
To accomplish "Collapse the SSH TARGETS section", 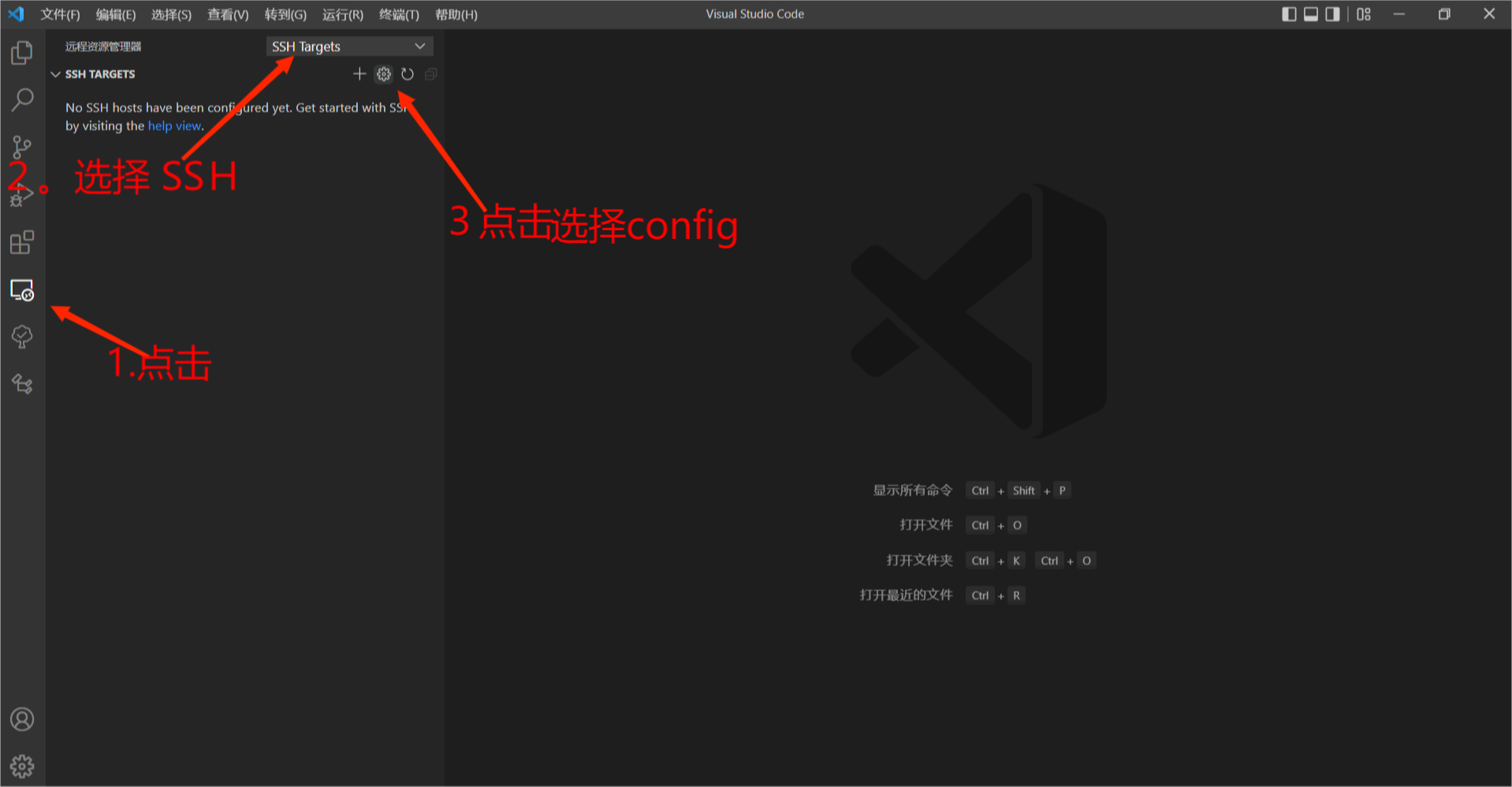I will [x=55, y=74].
